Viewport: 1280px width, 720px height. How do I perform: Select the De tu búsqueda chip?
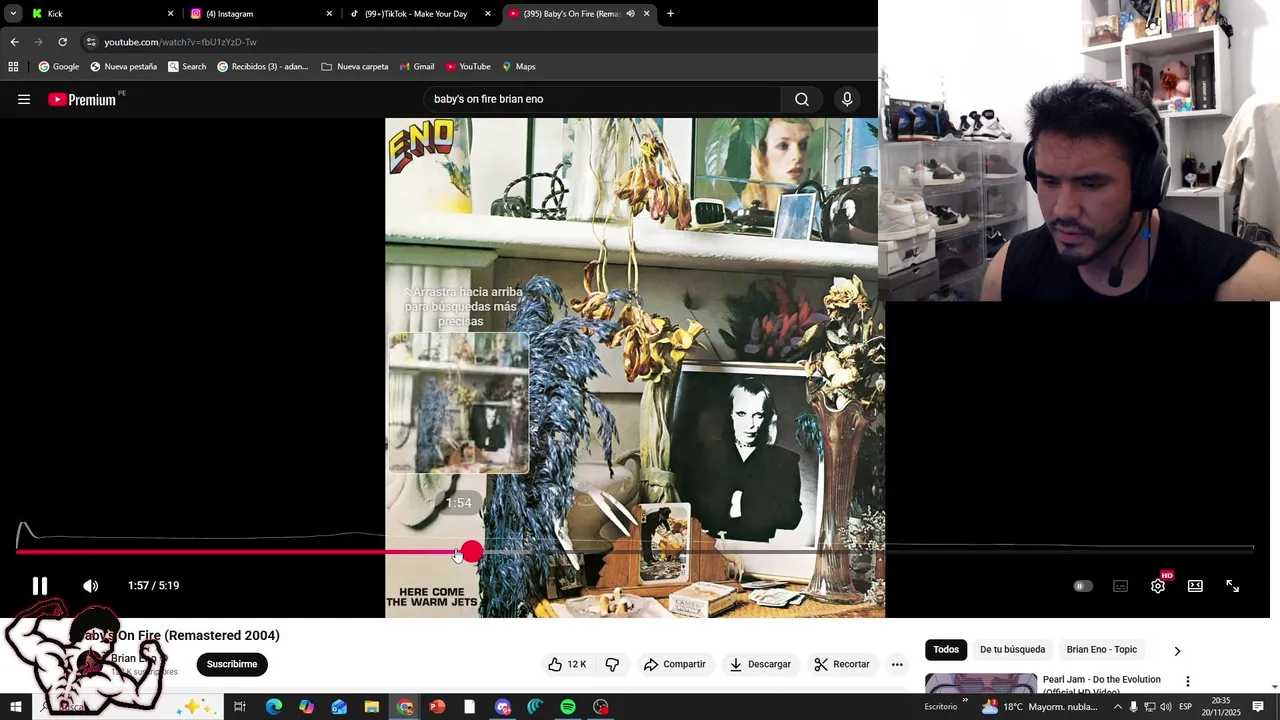click(1012, 650)
